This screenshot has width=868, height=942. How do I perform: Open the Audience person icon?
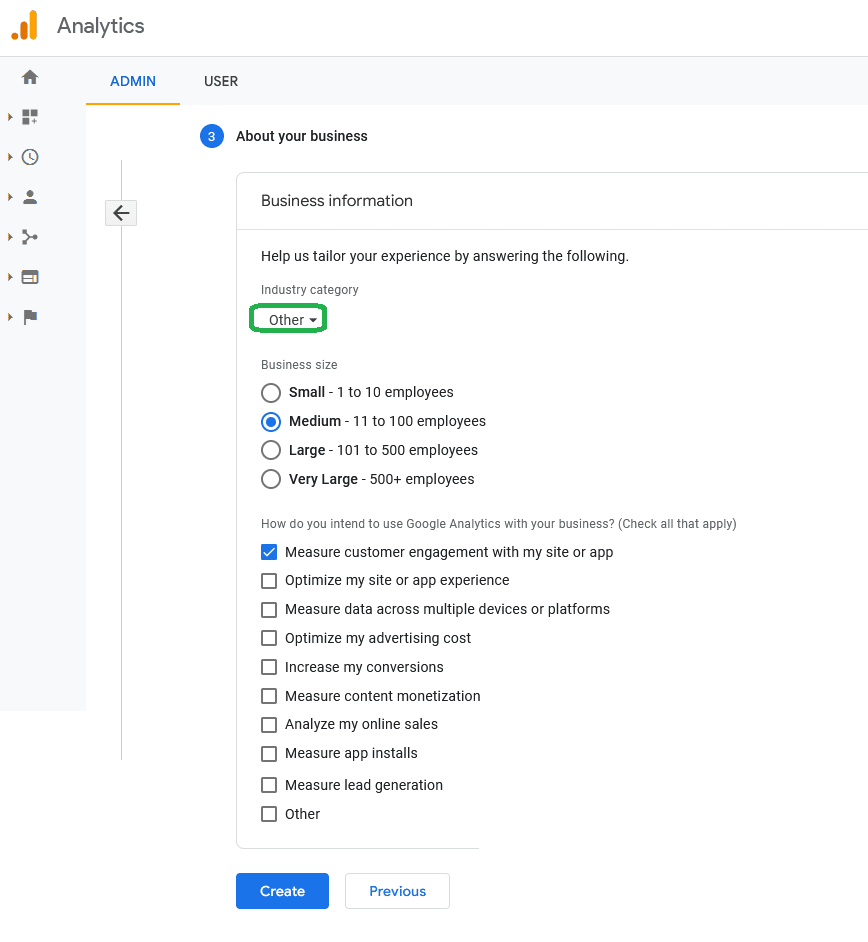[30, 197]
